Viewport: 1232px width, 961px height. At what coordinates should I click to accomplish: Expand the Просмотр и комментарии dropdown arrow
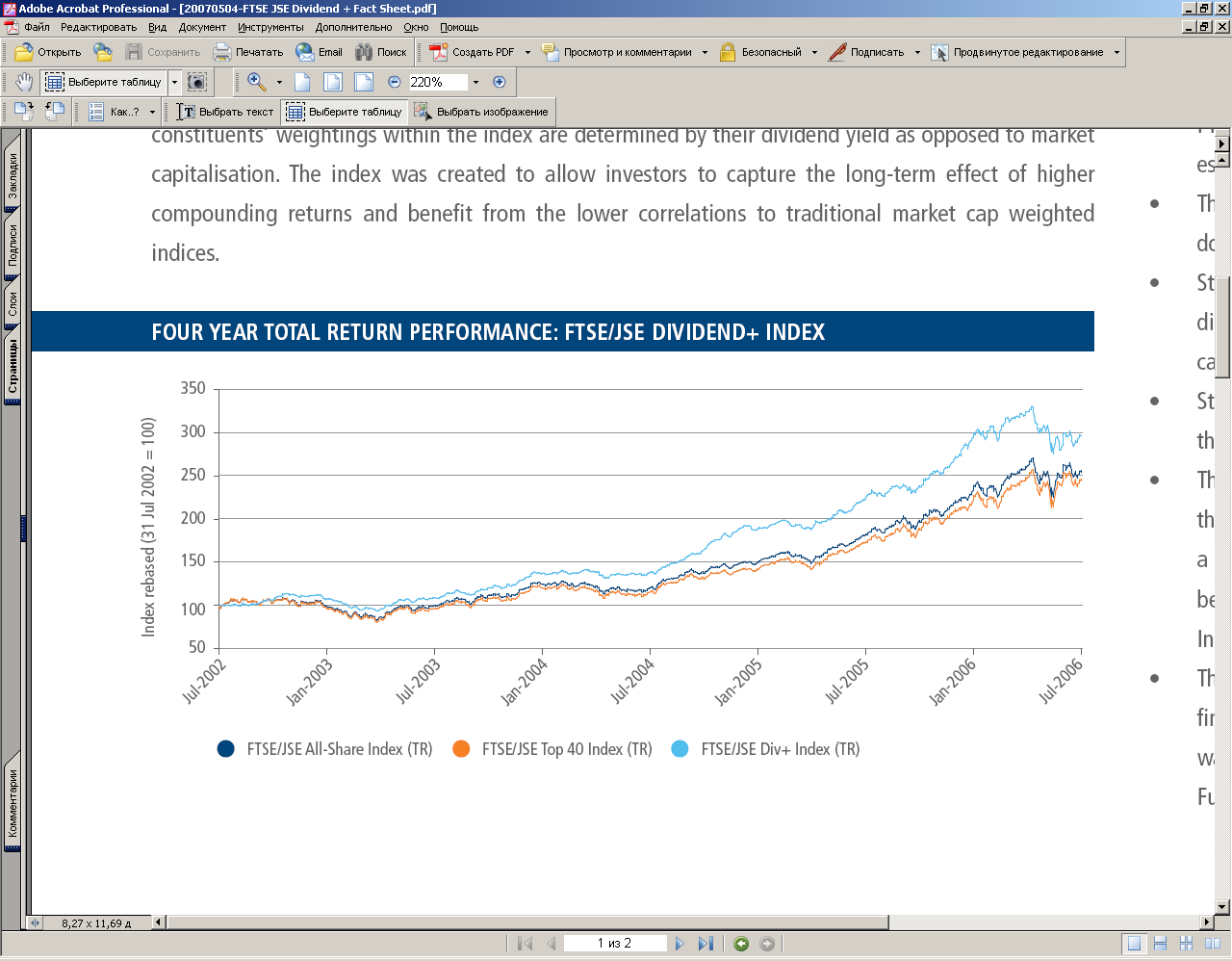pyautogui.click(x=705, y=52)
